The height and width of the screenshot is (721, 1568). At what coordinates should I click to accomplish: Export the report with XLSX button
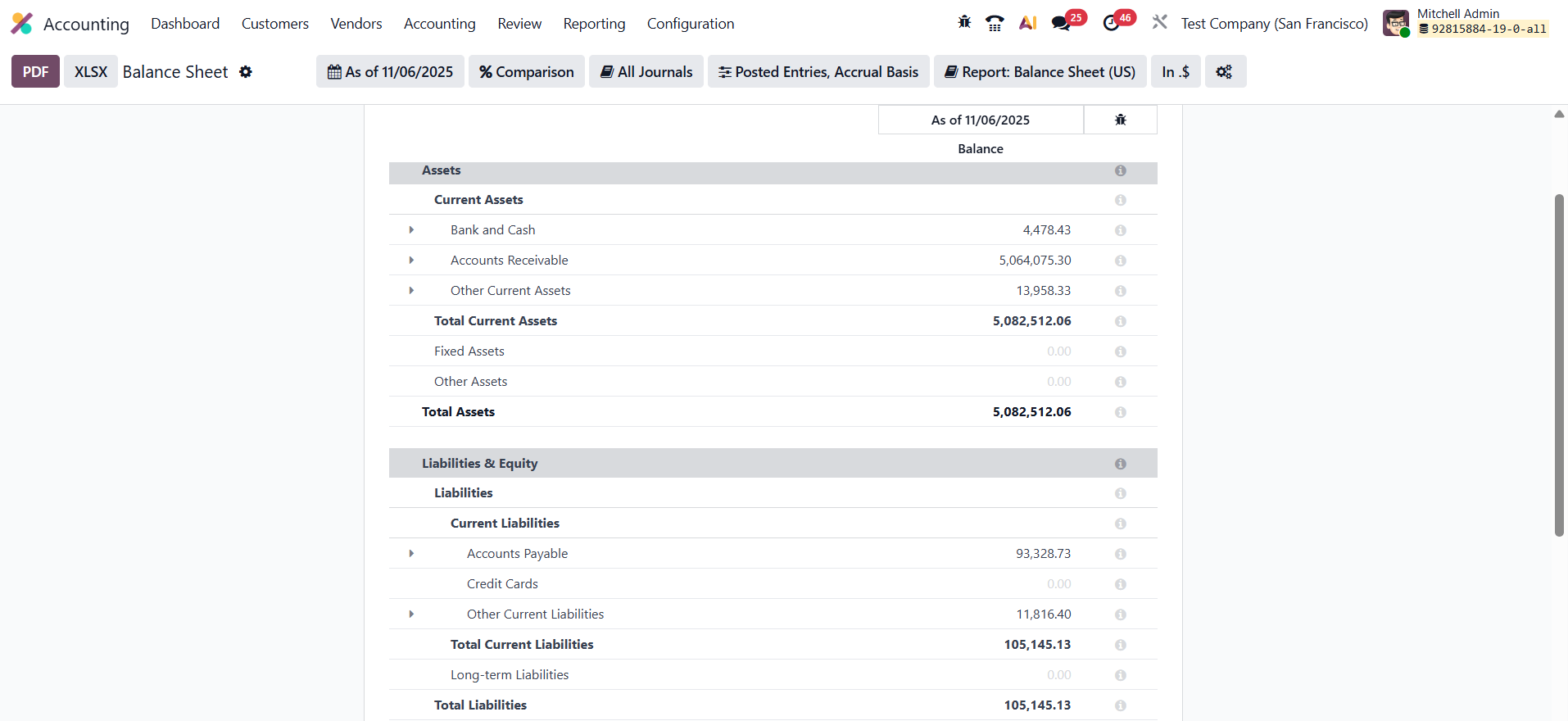tap(91, 72)
